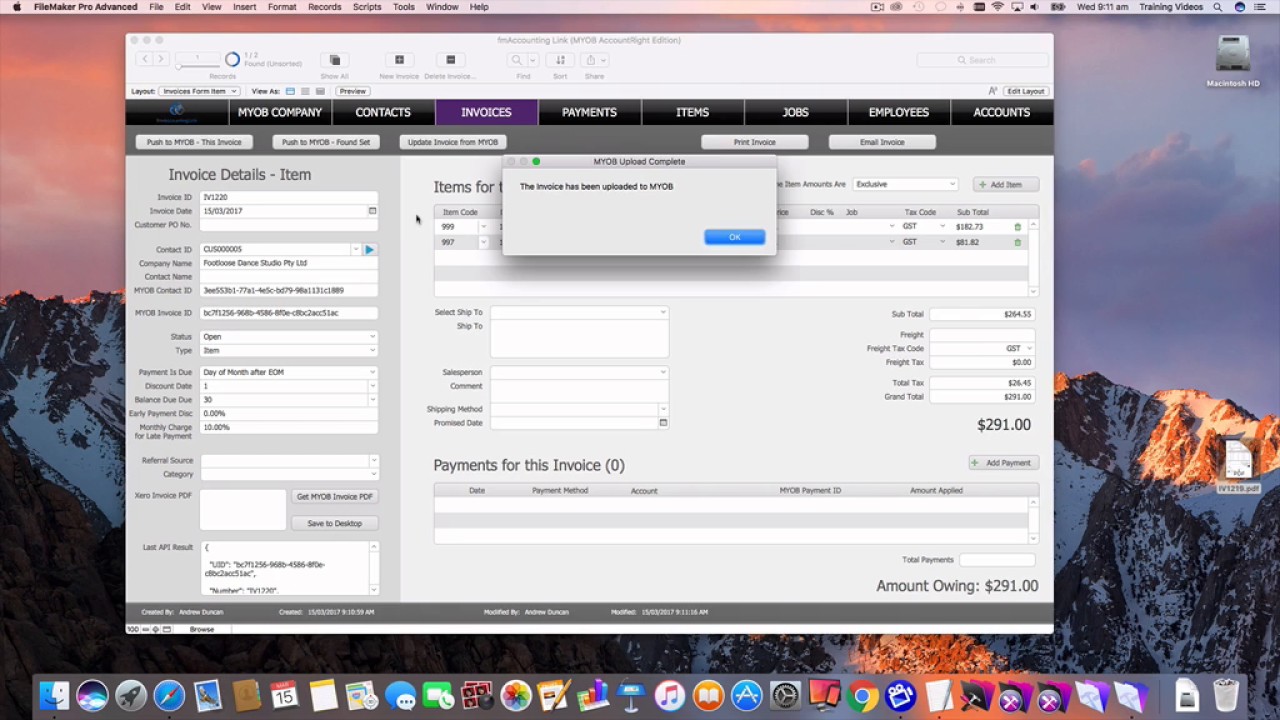Switch to the PAYMENTS tab
The width and height of the screenshot is (1280, 720).
(589, 113)
